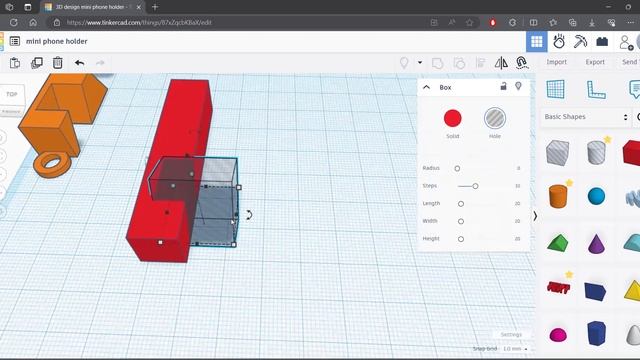This screenshot has height=360, width=640.
Task: Open the Bricks mode icon
Action: click(602, 41)
